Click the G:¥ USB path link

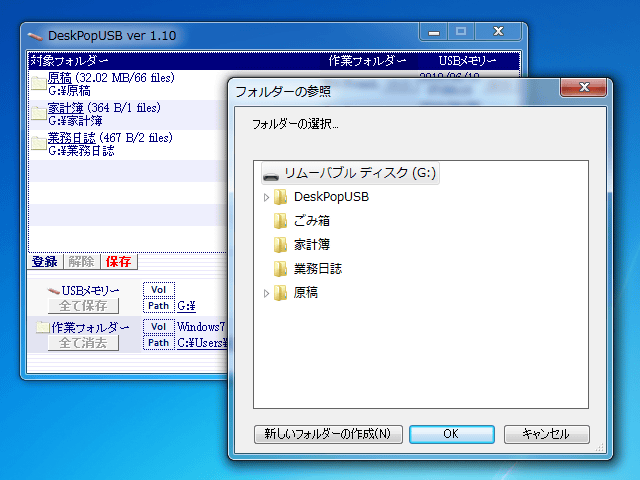pos(186,306)
